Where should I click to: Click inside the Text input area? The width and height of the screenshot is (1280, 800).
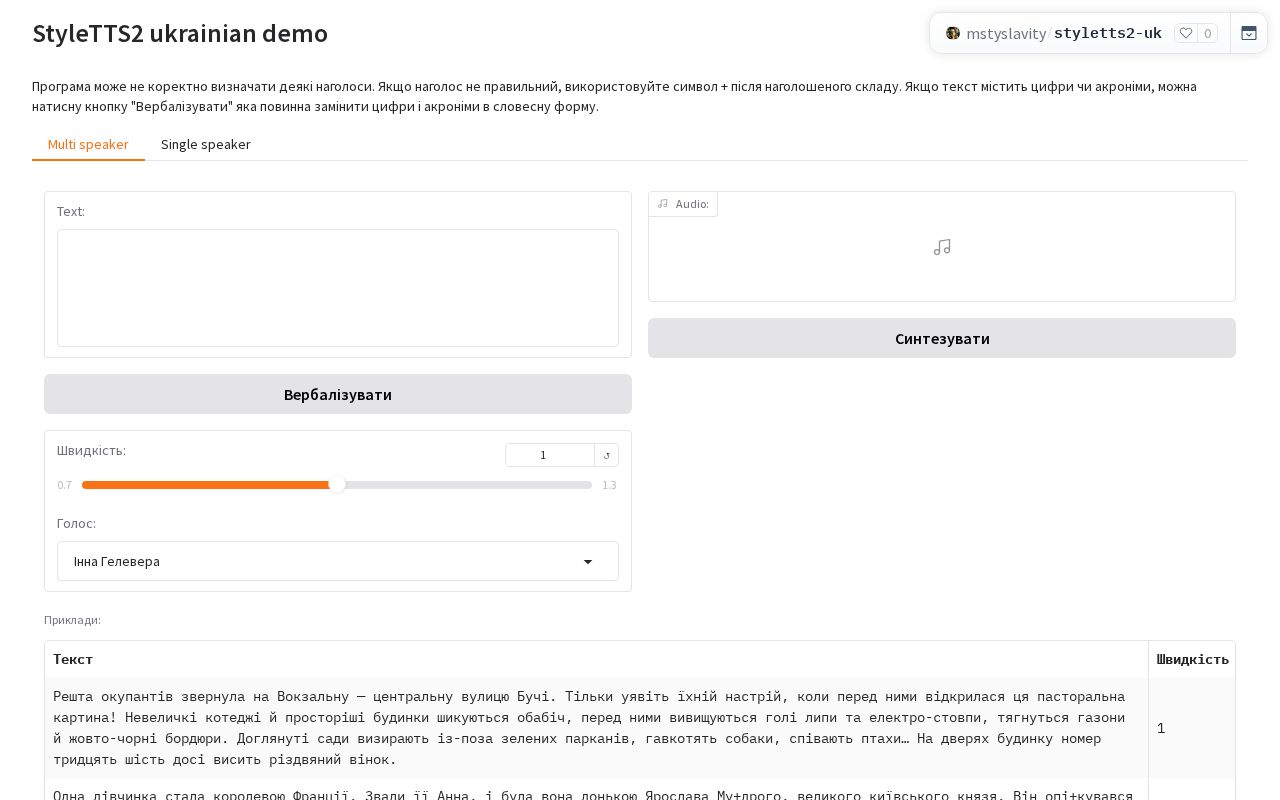338,288
